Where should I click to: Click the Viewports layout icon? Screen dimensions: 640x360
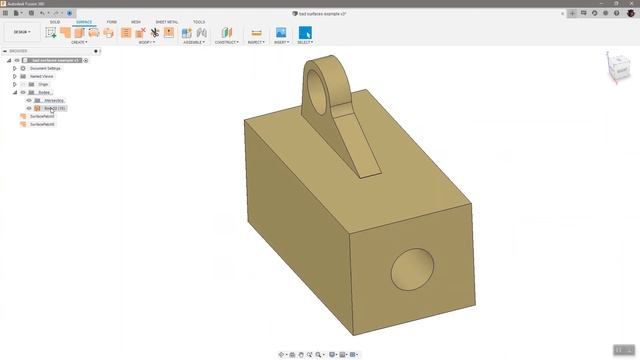tap(353, 355)
